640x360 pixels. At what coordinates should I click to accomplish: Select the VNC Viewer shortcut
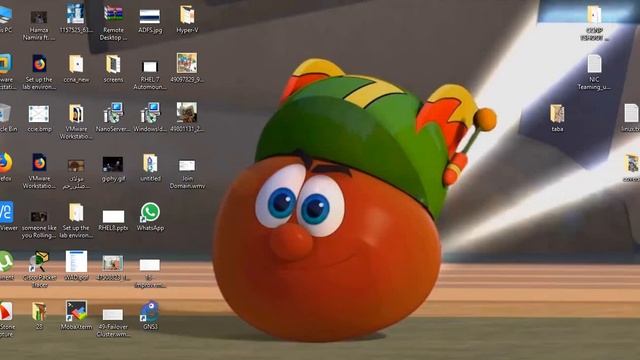(6, 212)
